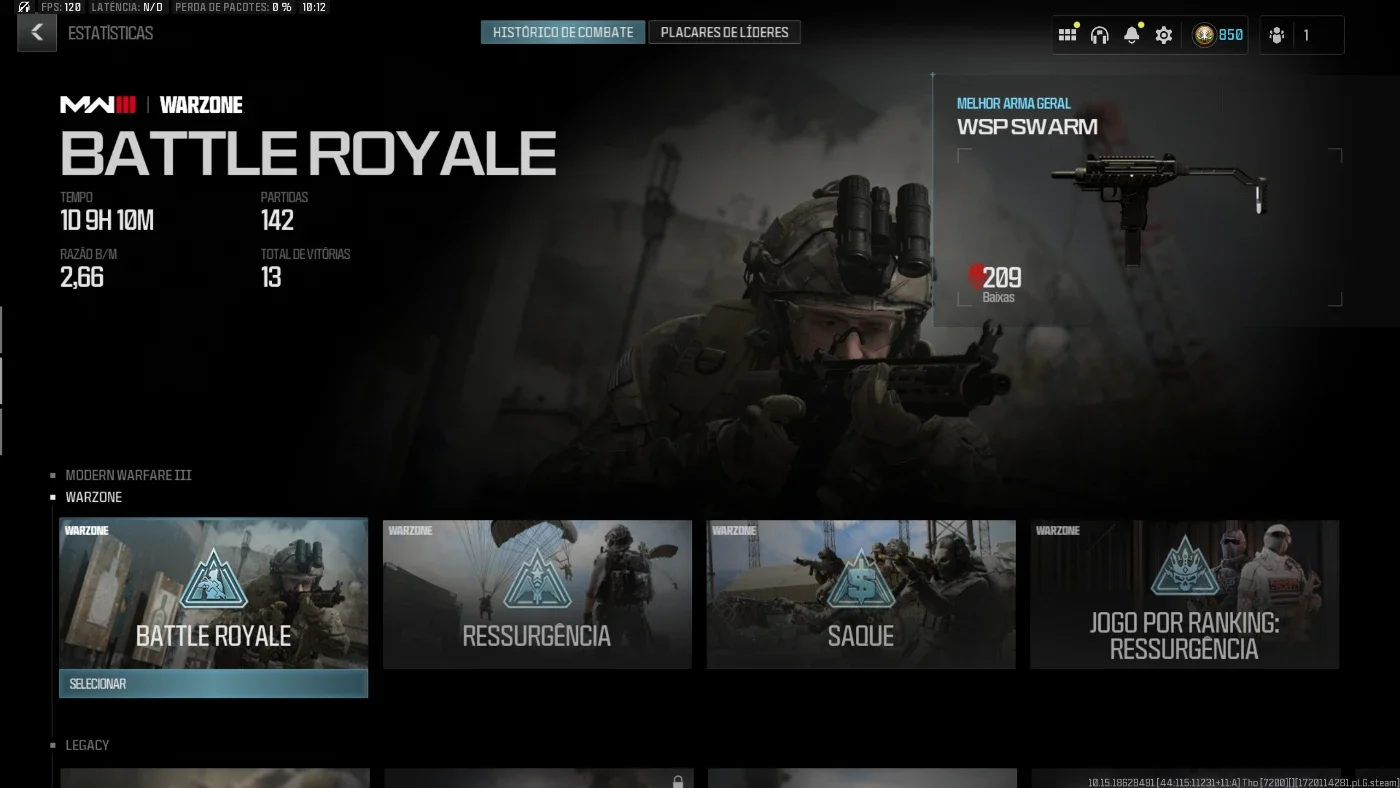Click the Saque dollar emblem icon

[x=861, y=579]
